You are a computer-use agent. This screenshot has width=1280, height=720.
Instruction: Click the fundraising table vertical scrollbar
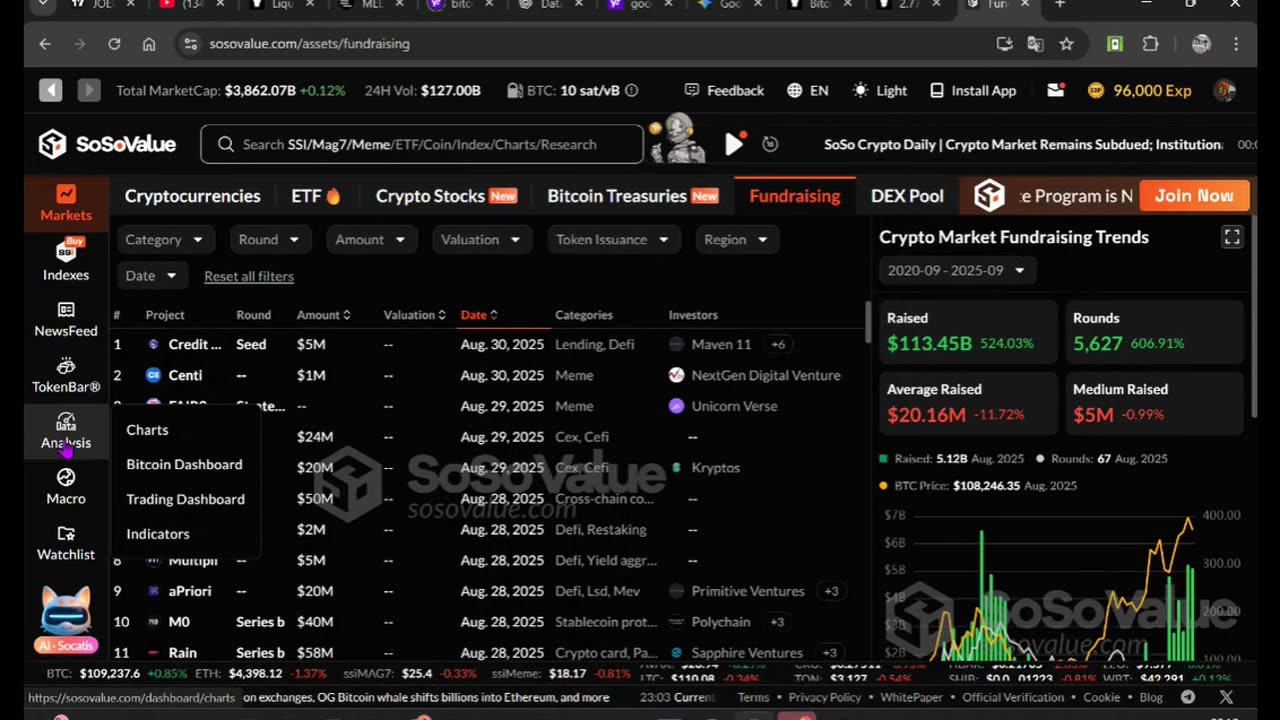pos(866,320)
